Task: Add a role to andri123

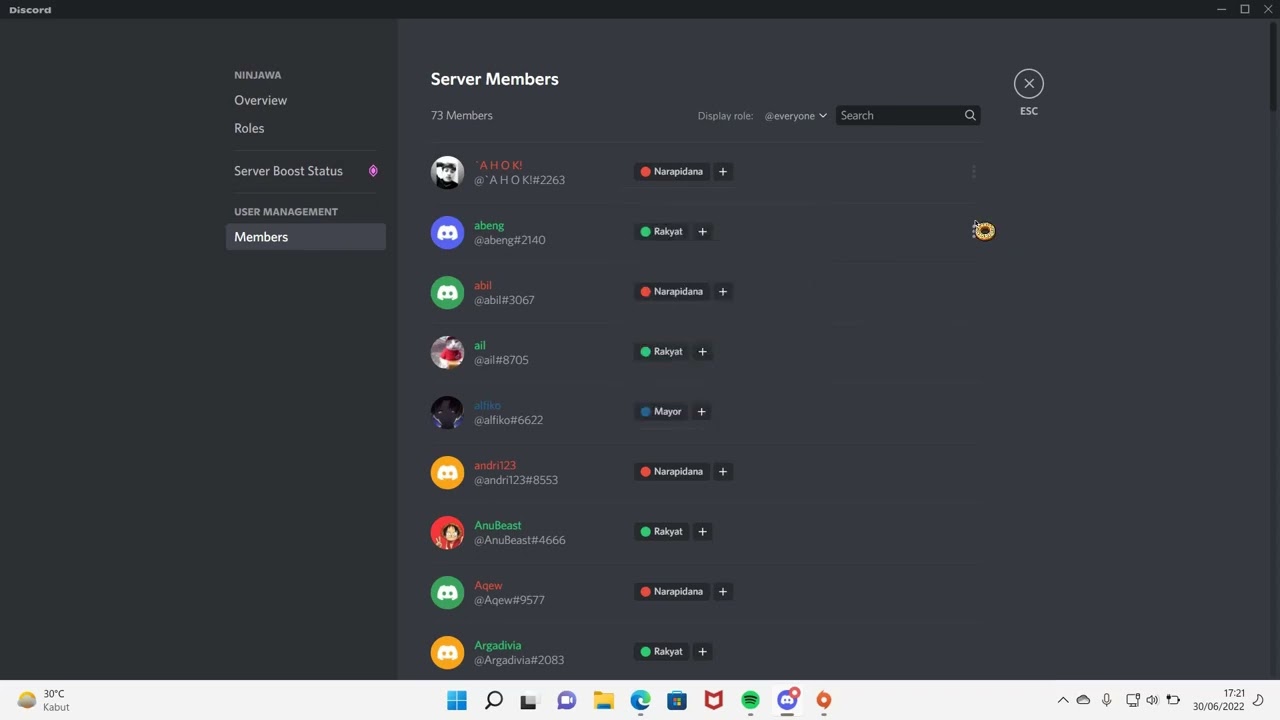Action: [x=722, y=472]
